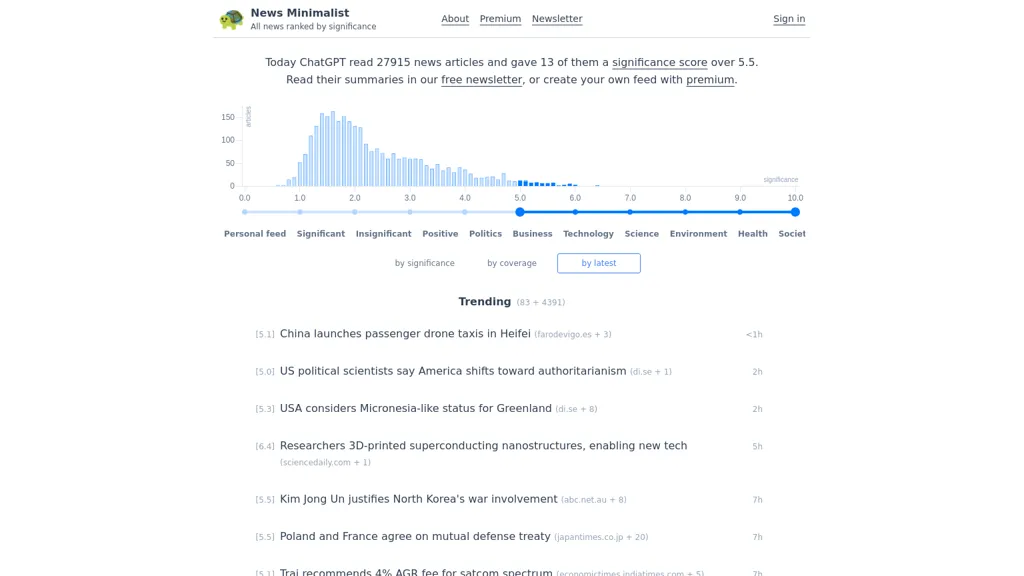This screenshot has height=576, width=1024.
Task: Select the Health category tab
Action: coord(752,234)
